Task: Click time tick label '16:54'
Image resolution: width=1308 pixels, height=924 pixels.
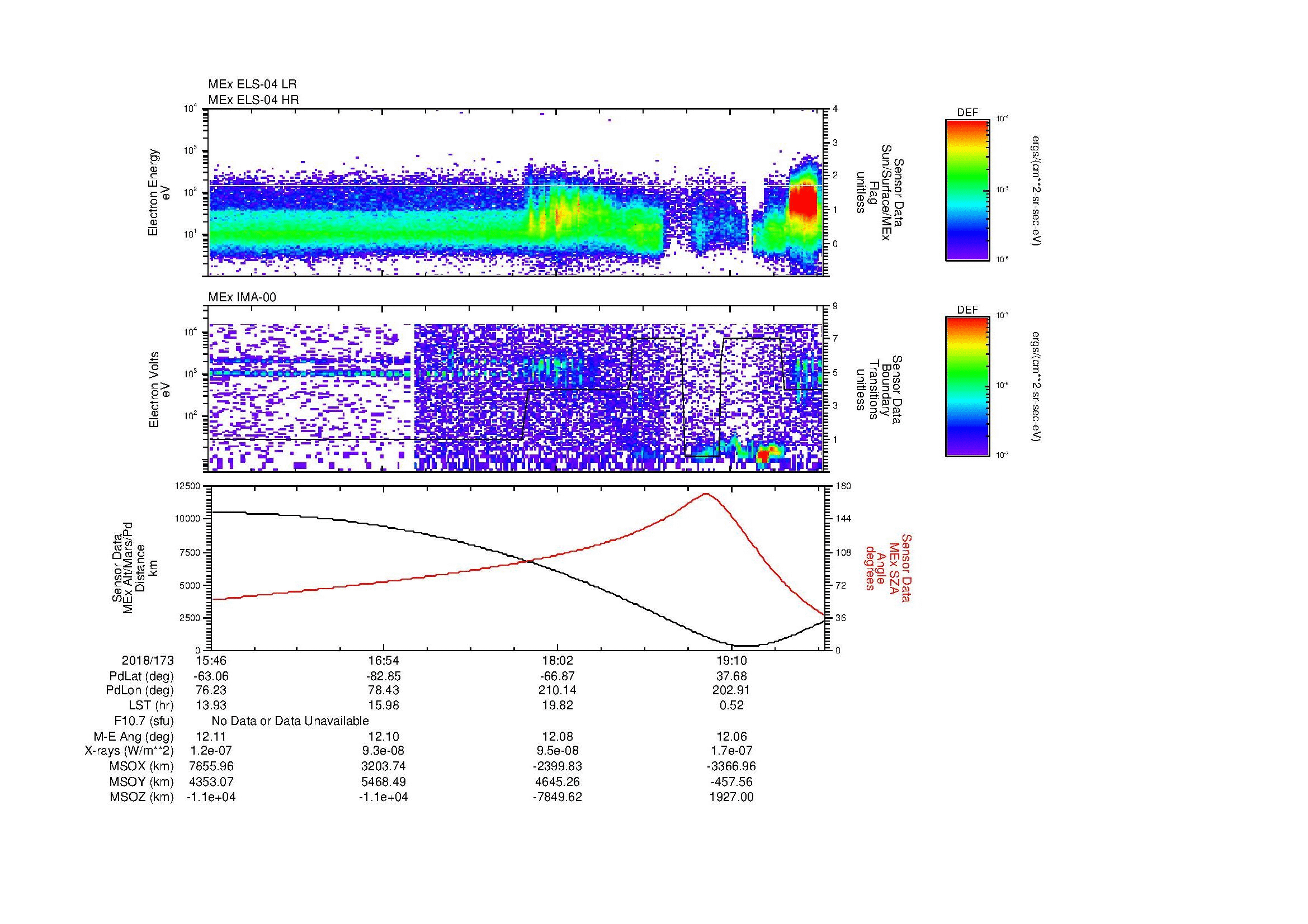Action: pos(385,660)
